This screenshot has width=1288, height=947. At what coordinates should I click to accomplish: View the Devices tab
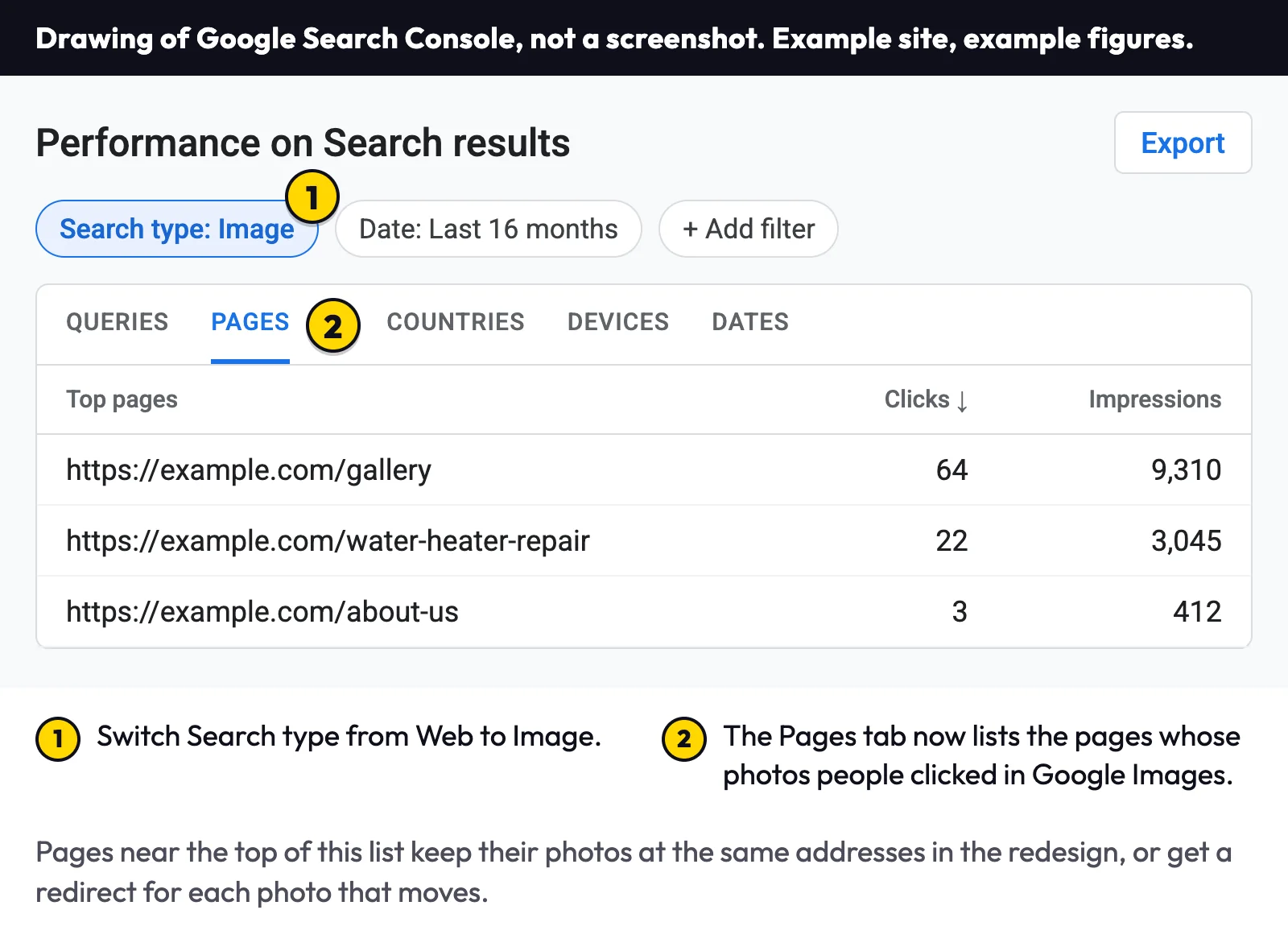618,322
